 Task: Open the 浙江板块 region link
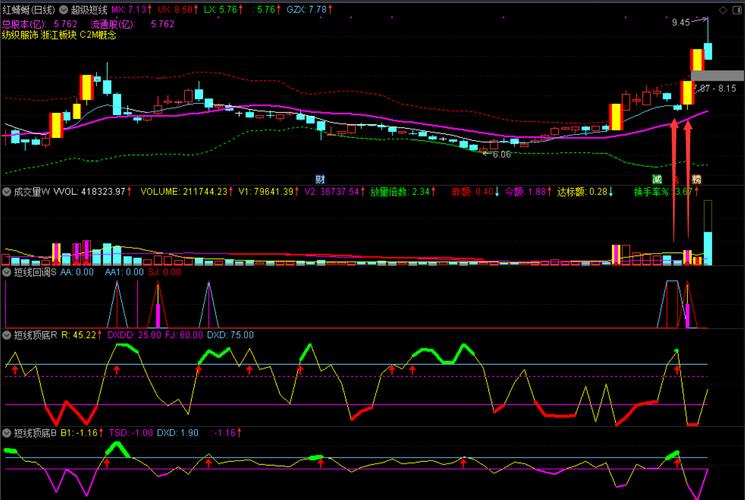[x=60, y=35]
